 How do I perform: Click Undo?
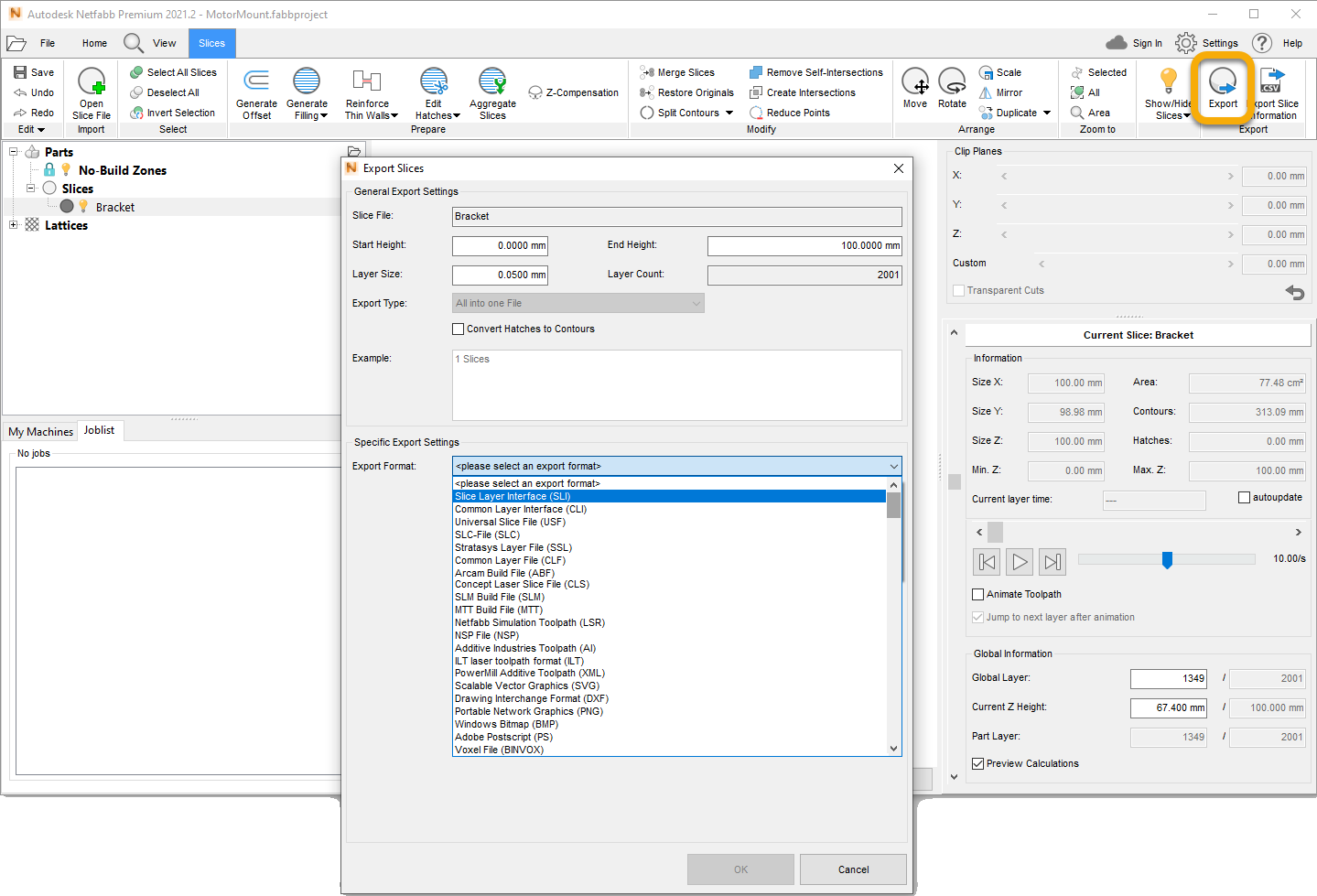tap(34, 92)
